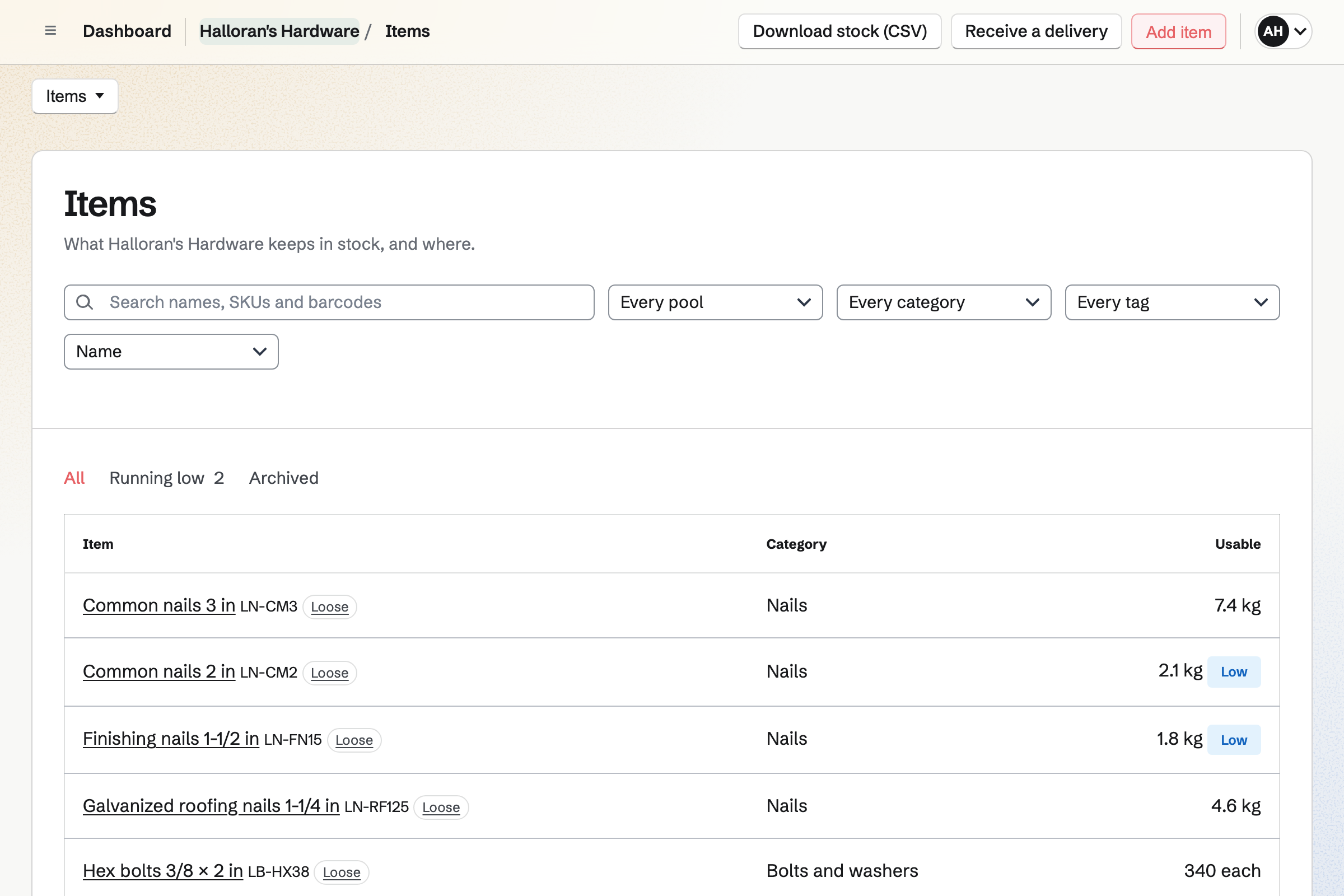This screenshot has width=1344, height=896.
Task: Open Common nails 3 in item
Action: 159,605
